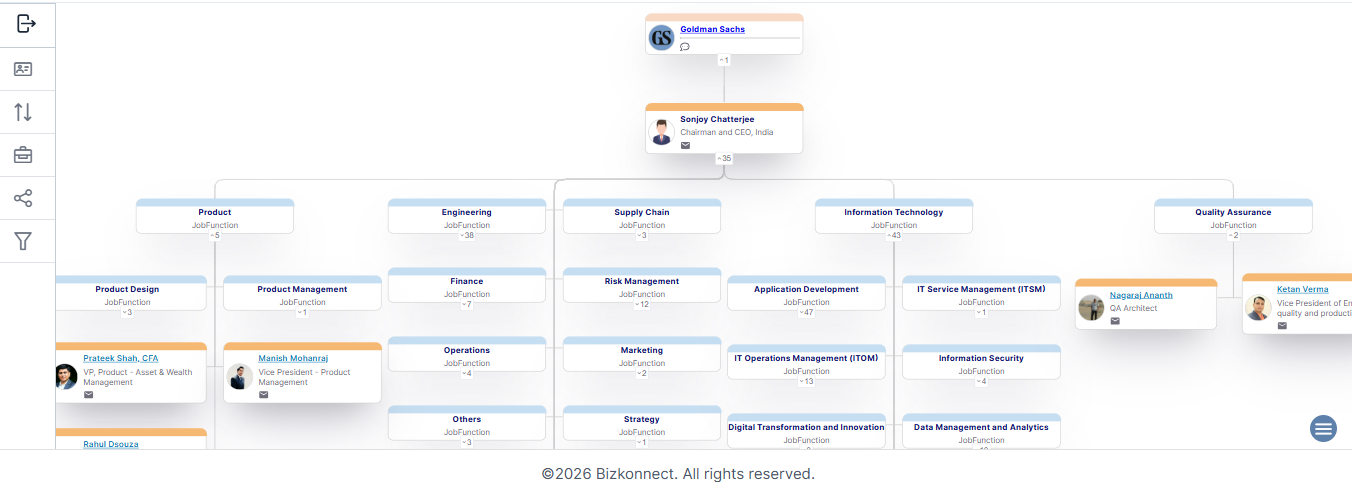
Task: Expand Information Technology node count 43
Action: point(894,235)
